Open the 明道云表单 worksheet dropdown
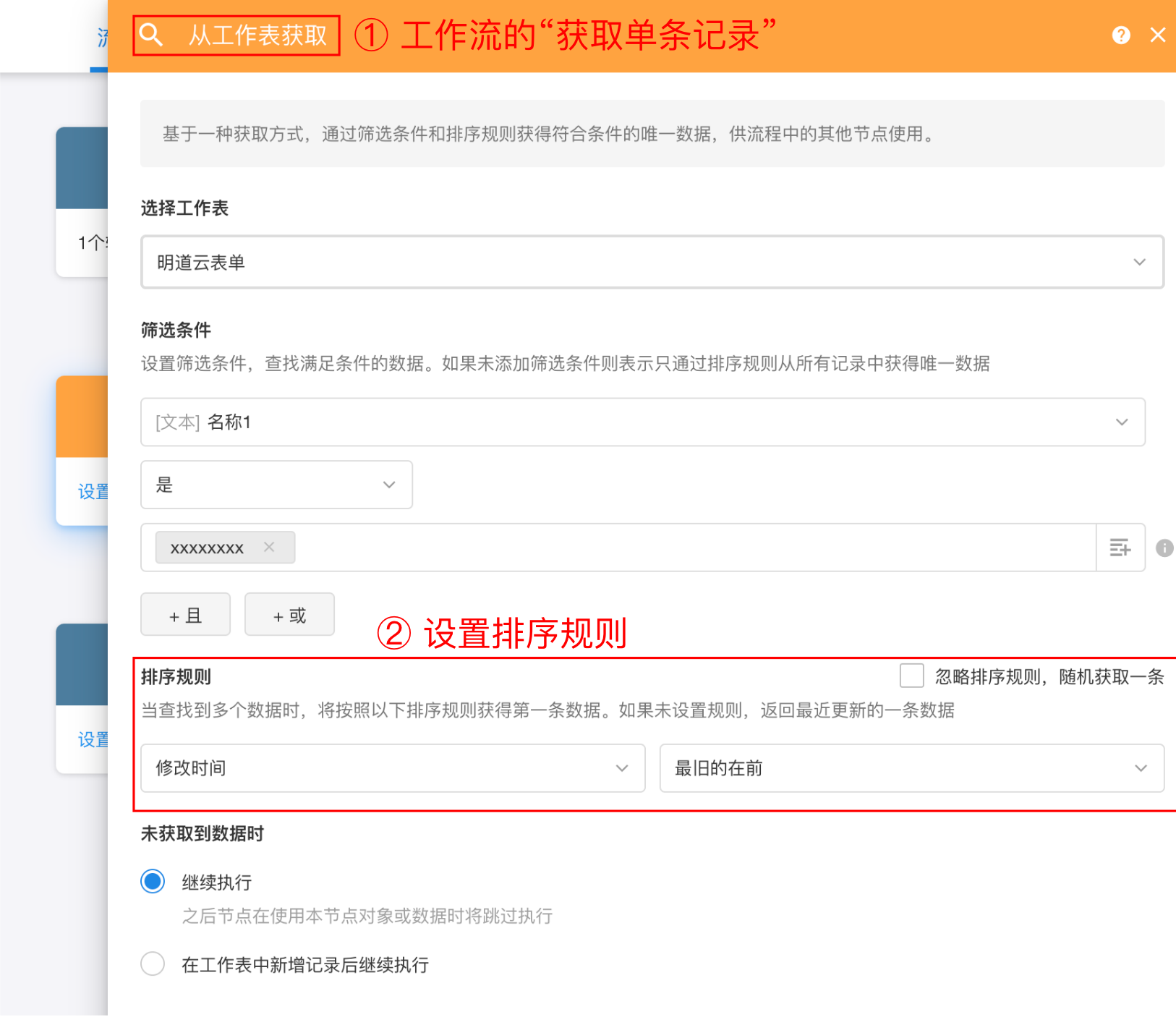The image size is (1176, 1017). [651, 262]
